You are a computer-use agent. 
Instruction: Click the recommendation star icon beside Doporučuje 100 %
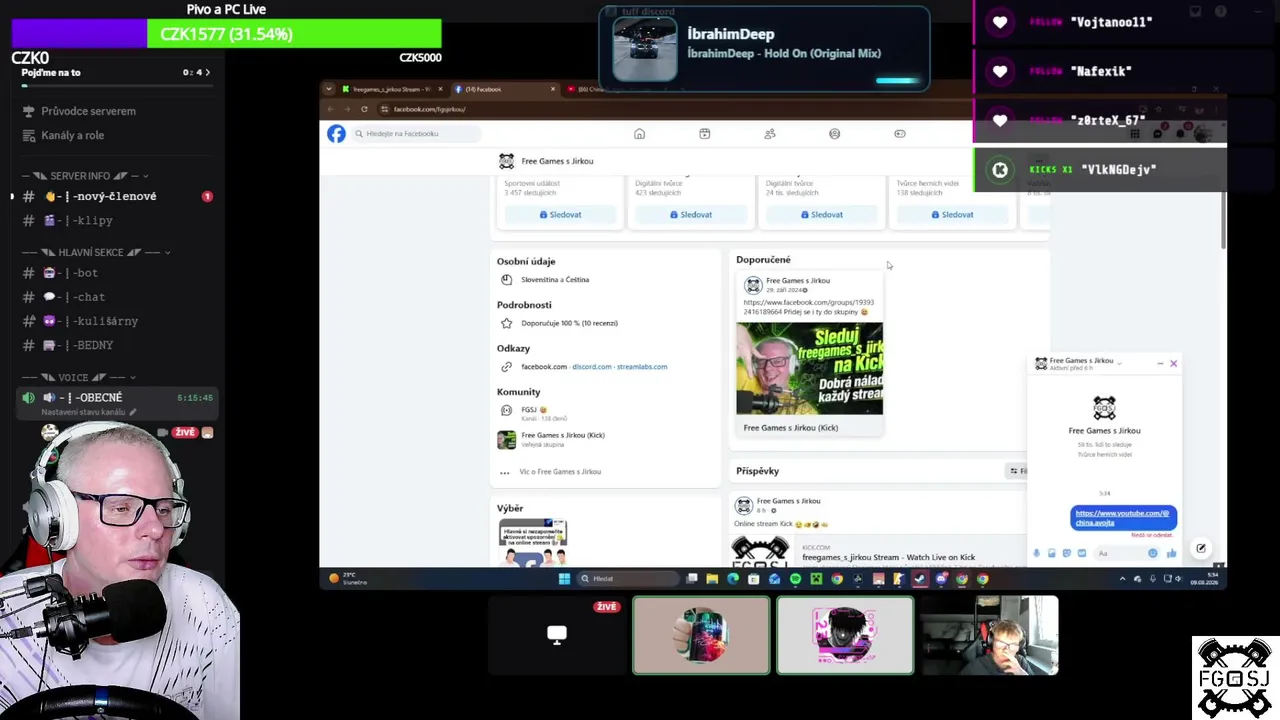pos(506,323)
